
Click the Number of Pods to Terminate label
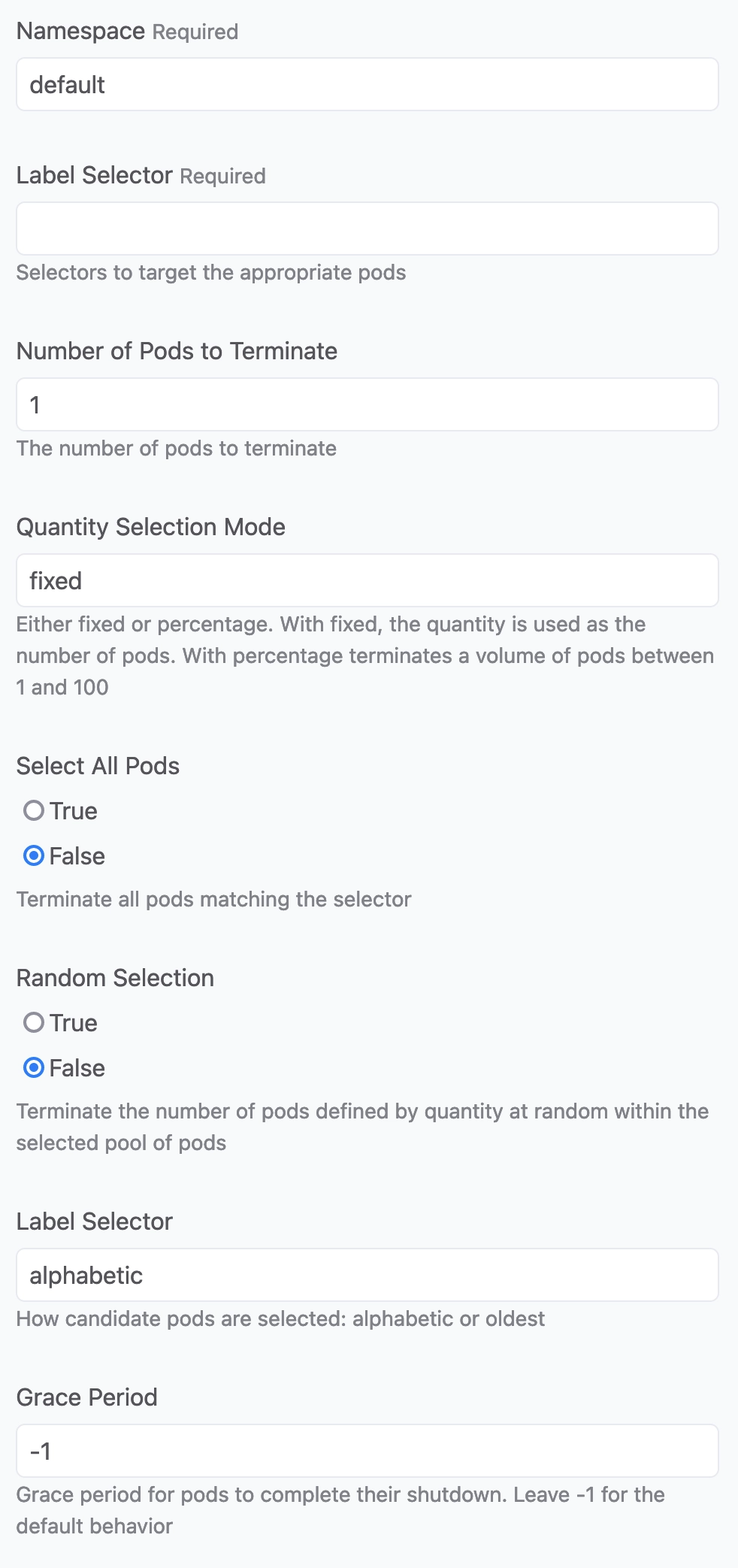coord(177,351)
